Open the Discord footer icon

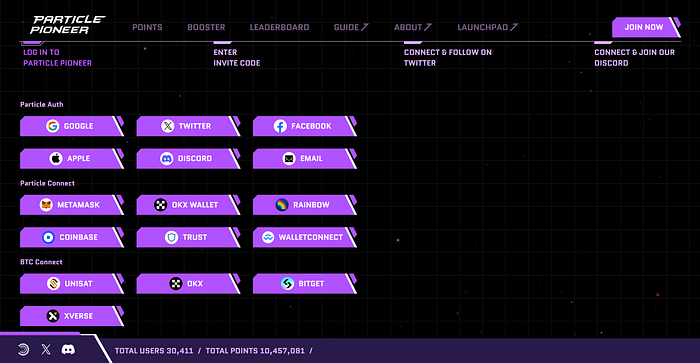coord(68,349)
